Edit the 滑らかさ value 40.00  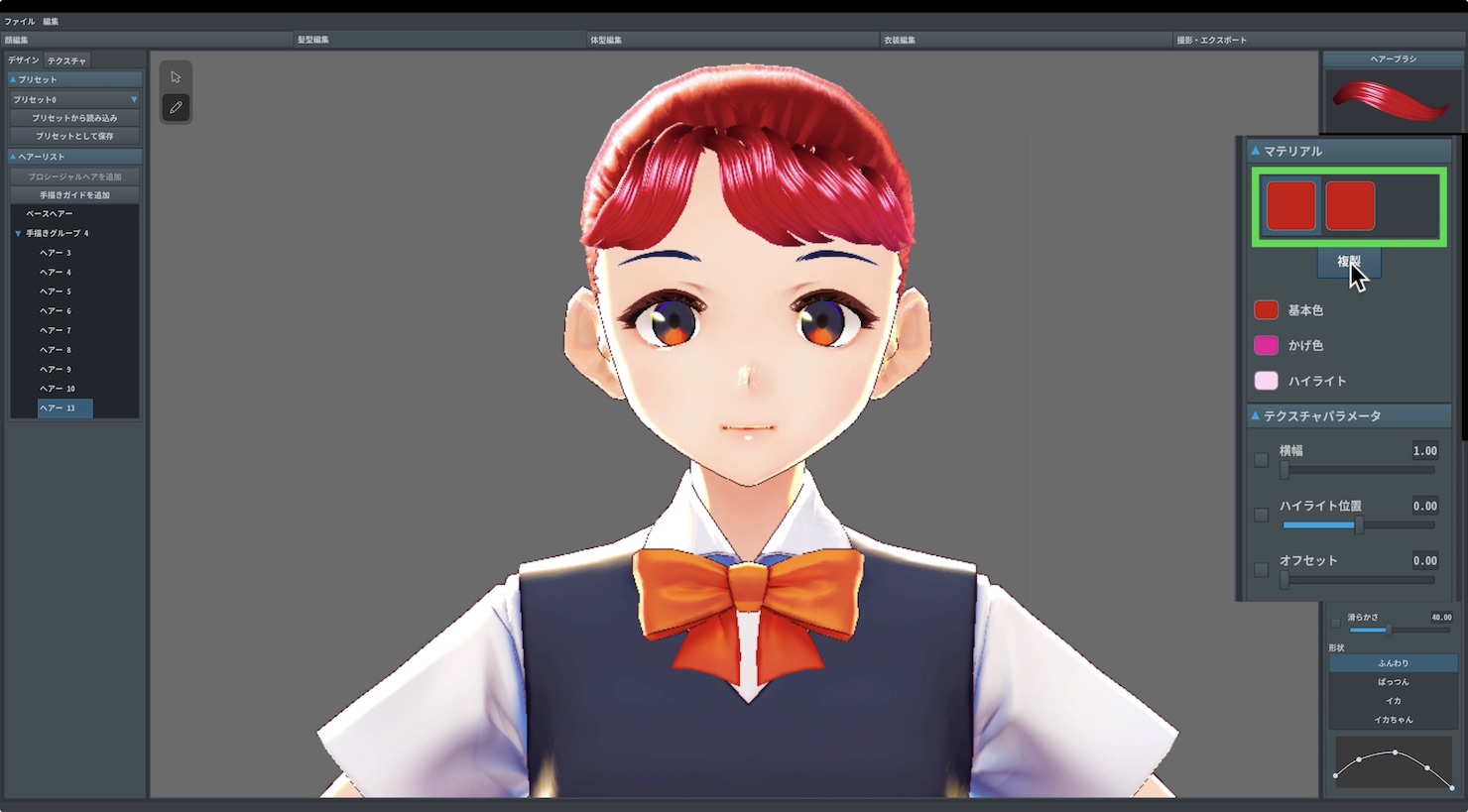pyautogui.click(x=1441, y=617)
